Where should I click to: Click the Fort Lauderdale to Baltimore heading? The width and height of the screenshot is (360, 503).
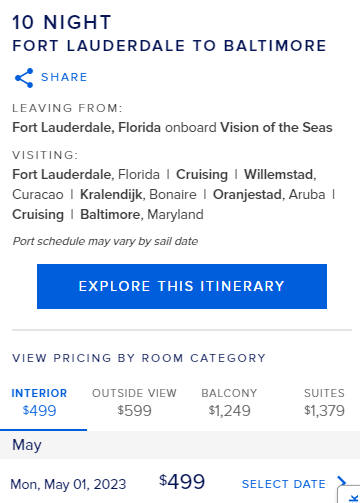click(x=169, y=46)
